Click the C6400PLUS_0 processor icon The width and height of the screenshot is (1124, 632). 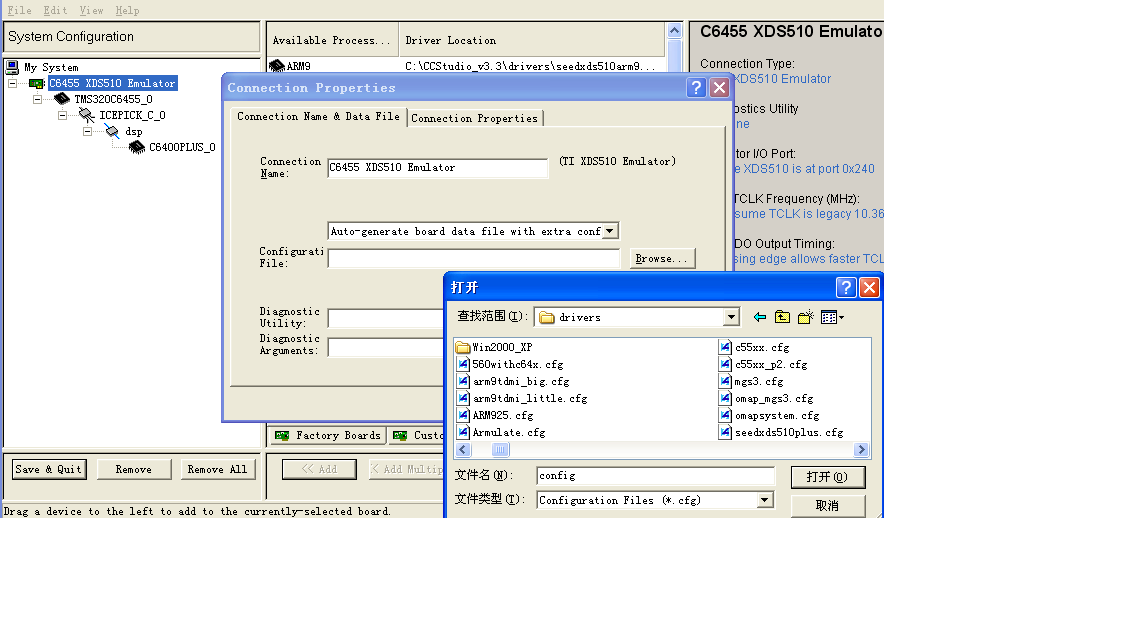click(x=137, y=148)
